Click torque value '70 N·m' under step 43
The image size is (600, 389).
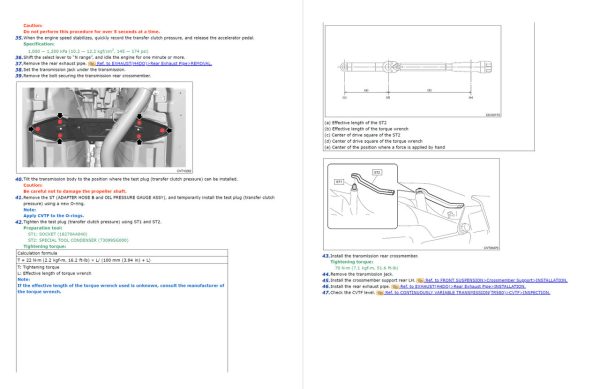(367, 268)
